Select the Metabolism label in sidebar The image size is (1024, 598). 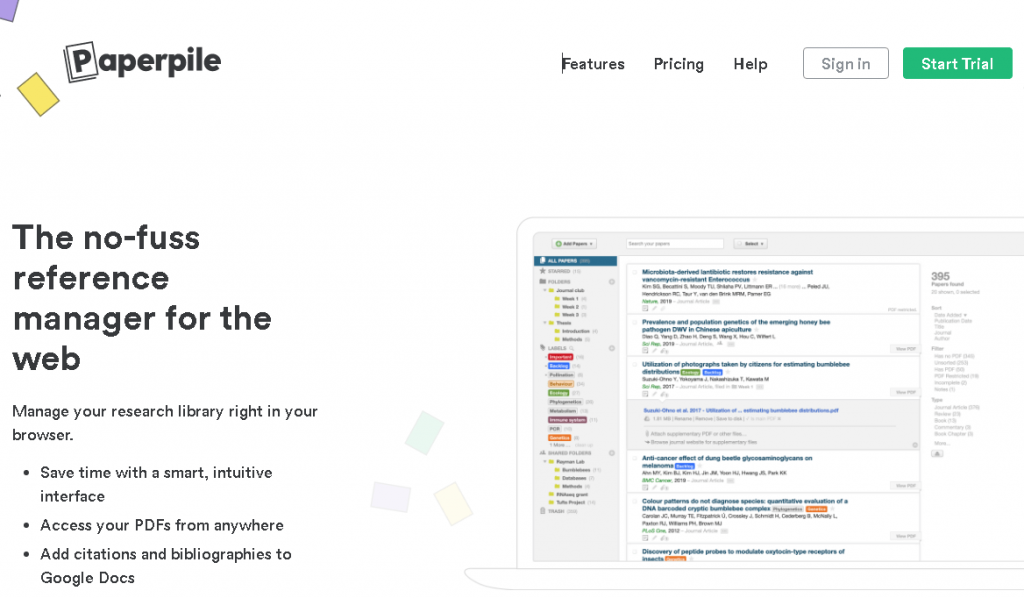[x=563, y=411]
